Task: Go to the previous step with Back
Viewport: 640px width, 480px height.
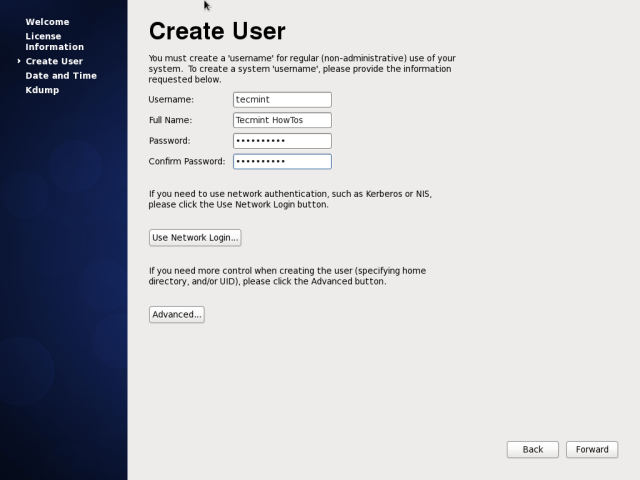Action: coord(533,449)
